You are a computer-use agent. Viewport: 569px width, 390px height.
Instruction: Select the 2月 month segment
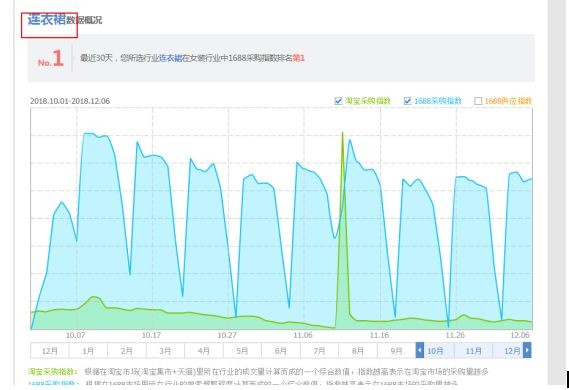[x=127, y=351]
